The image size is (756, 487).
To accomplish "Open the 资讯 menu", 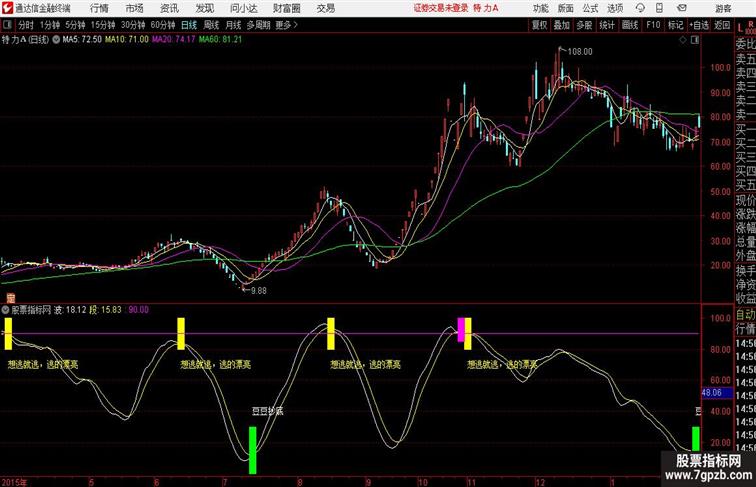I will tap(169, 8).
